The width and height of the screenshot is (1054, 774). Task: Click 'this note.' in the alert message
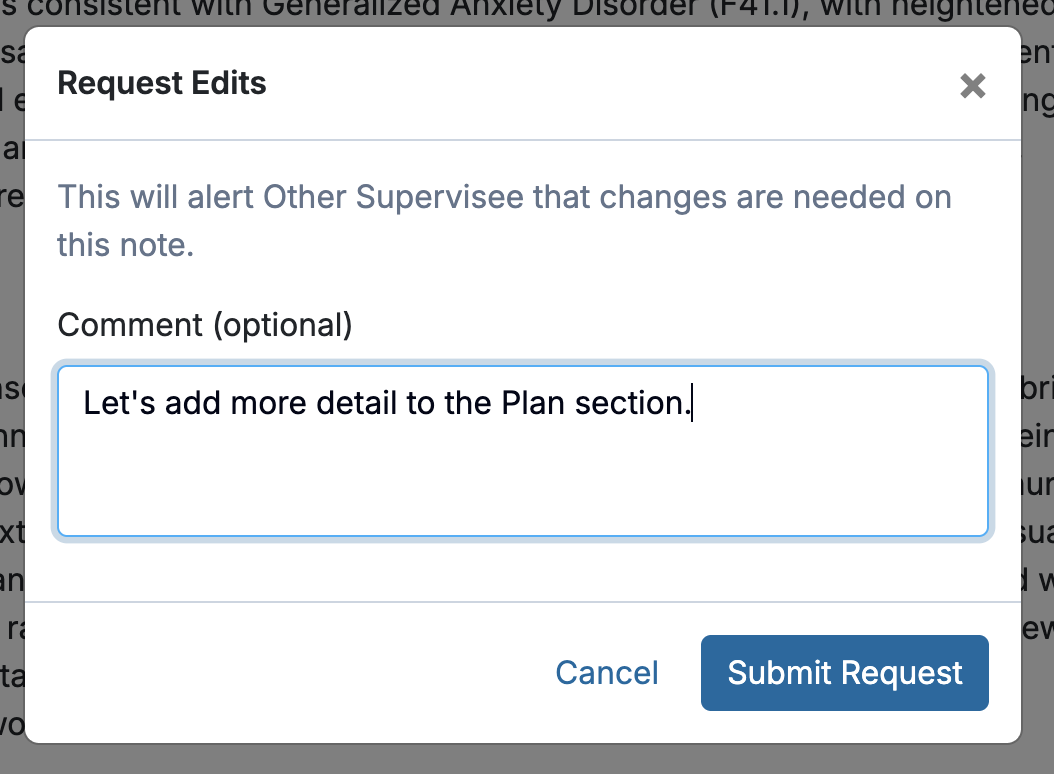(125, 245)
